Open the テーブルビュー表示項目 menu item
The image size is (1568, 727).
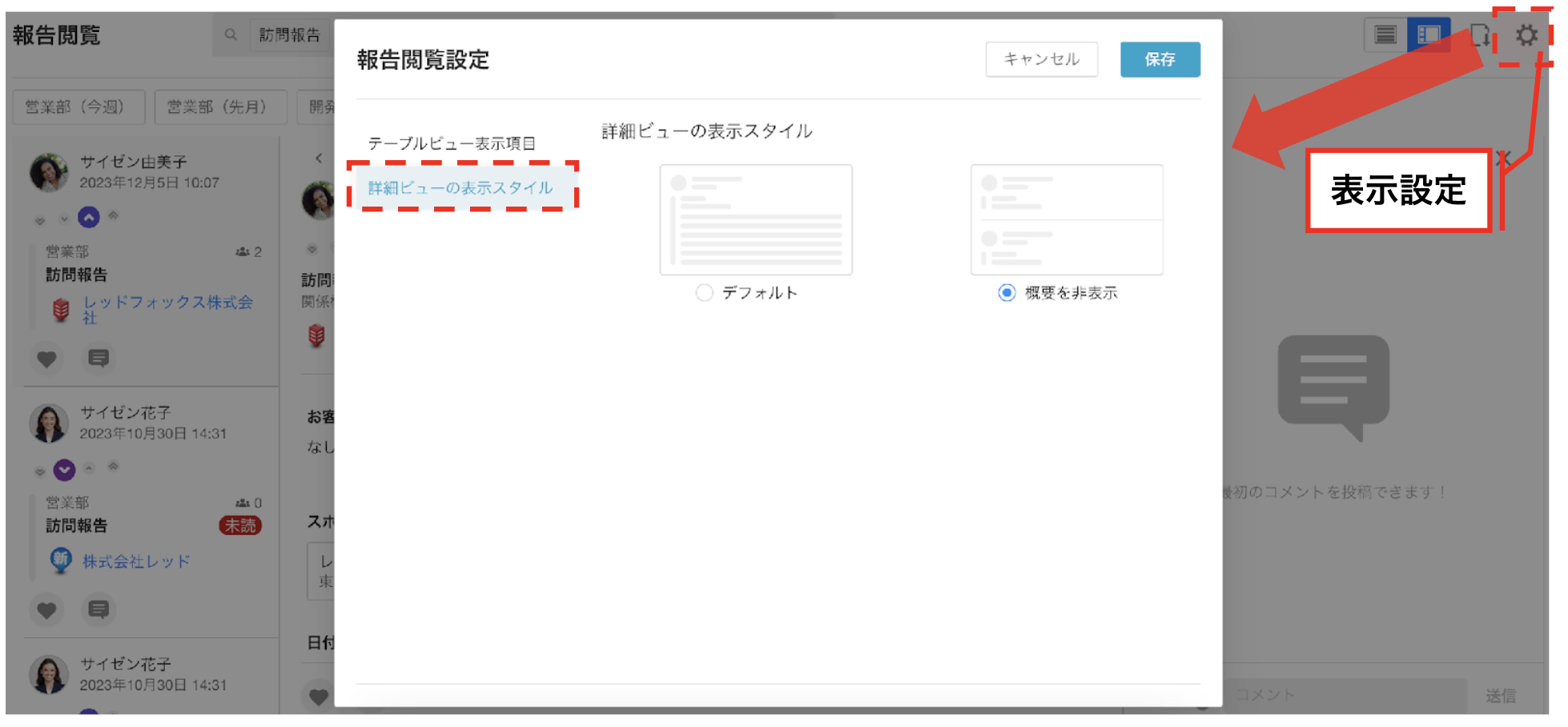click(452, 143)
